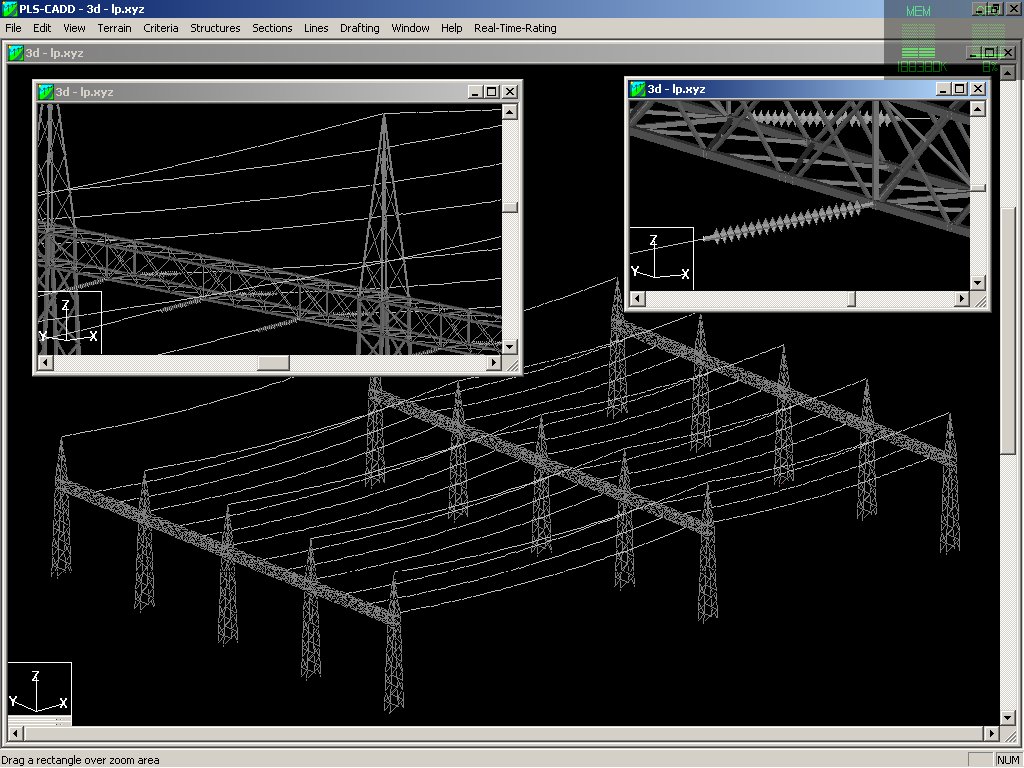1024x768 pixels.
Task: Maximize the left 3d - lp.xyz sub-window
Action: coord(492,92)
